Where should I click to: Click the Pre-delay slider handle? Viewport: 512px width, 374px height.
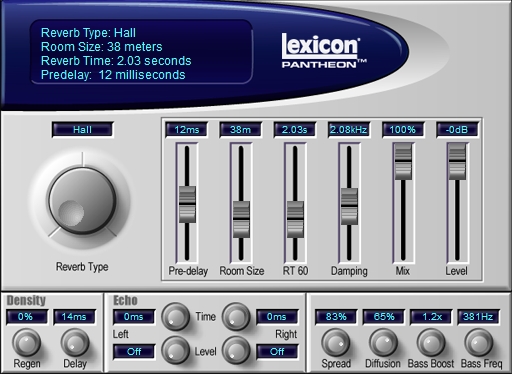pyautogui.click(x=187, y=204)
